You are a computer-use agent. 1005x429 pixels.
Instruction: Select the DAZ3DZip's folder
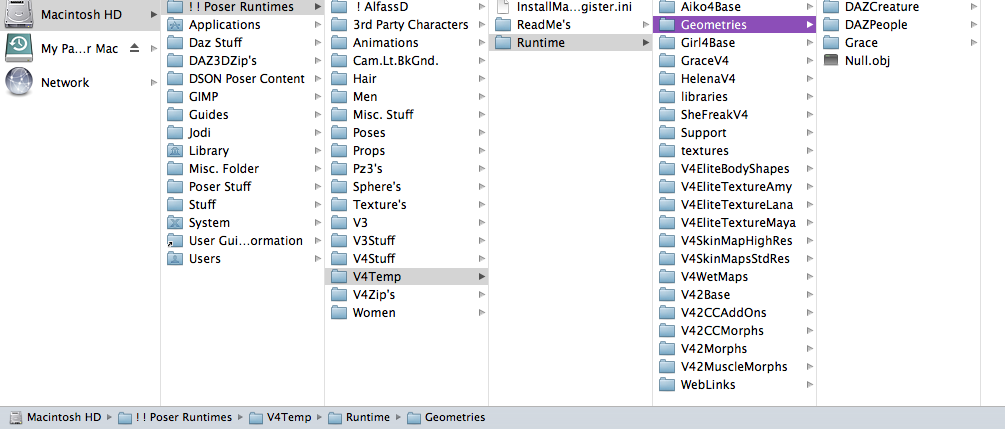click(x=243, y=61)
